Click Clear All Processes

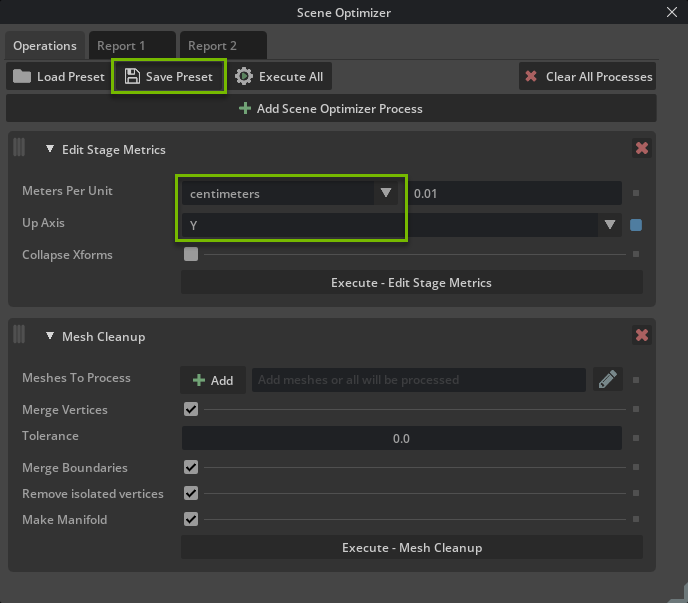(588, 77)
